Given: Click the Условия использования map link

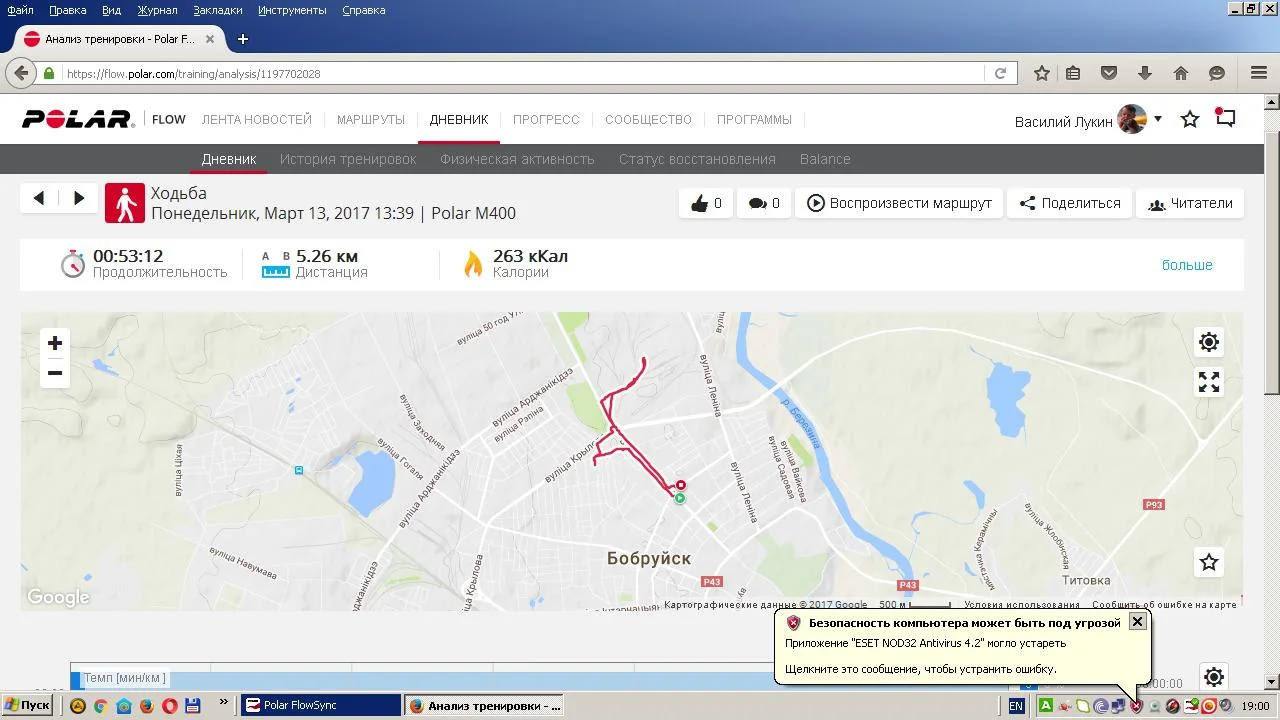Looking at the screenshot, I should pyautogui.click(x=1022, y=604).
